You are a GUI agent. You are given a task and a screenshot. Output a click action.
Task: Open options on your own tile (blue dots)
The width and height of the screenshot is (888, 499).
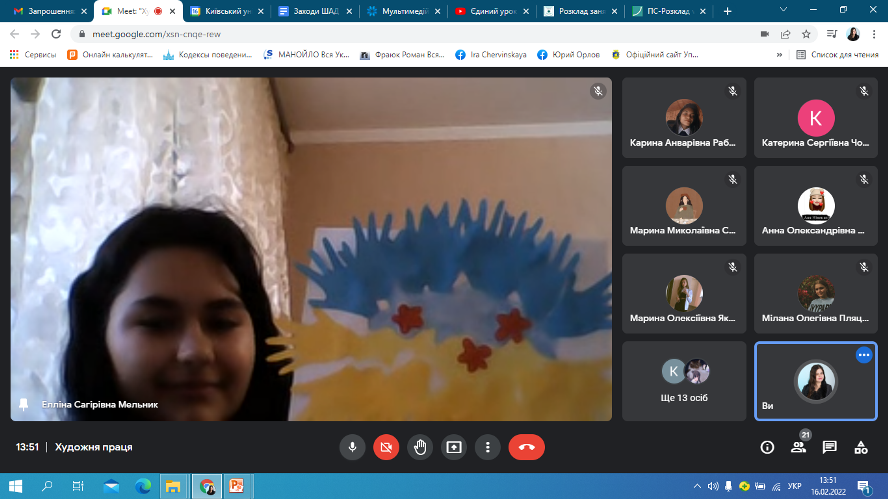pos(864,355)
